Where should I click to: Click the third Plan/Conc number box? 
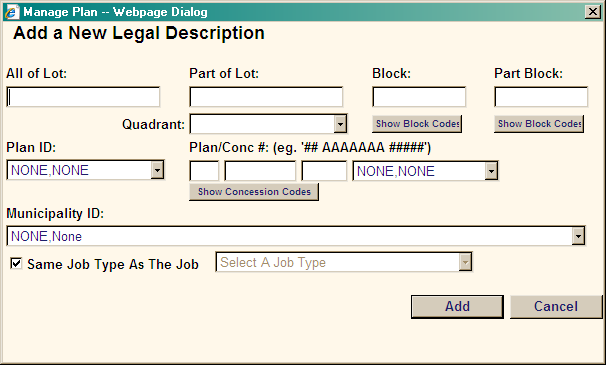(324, 171)
